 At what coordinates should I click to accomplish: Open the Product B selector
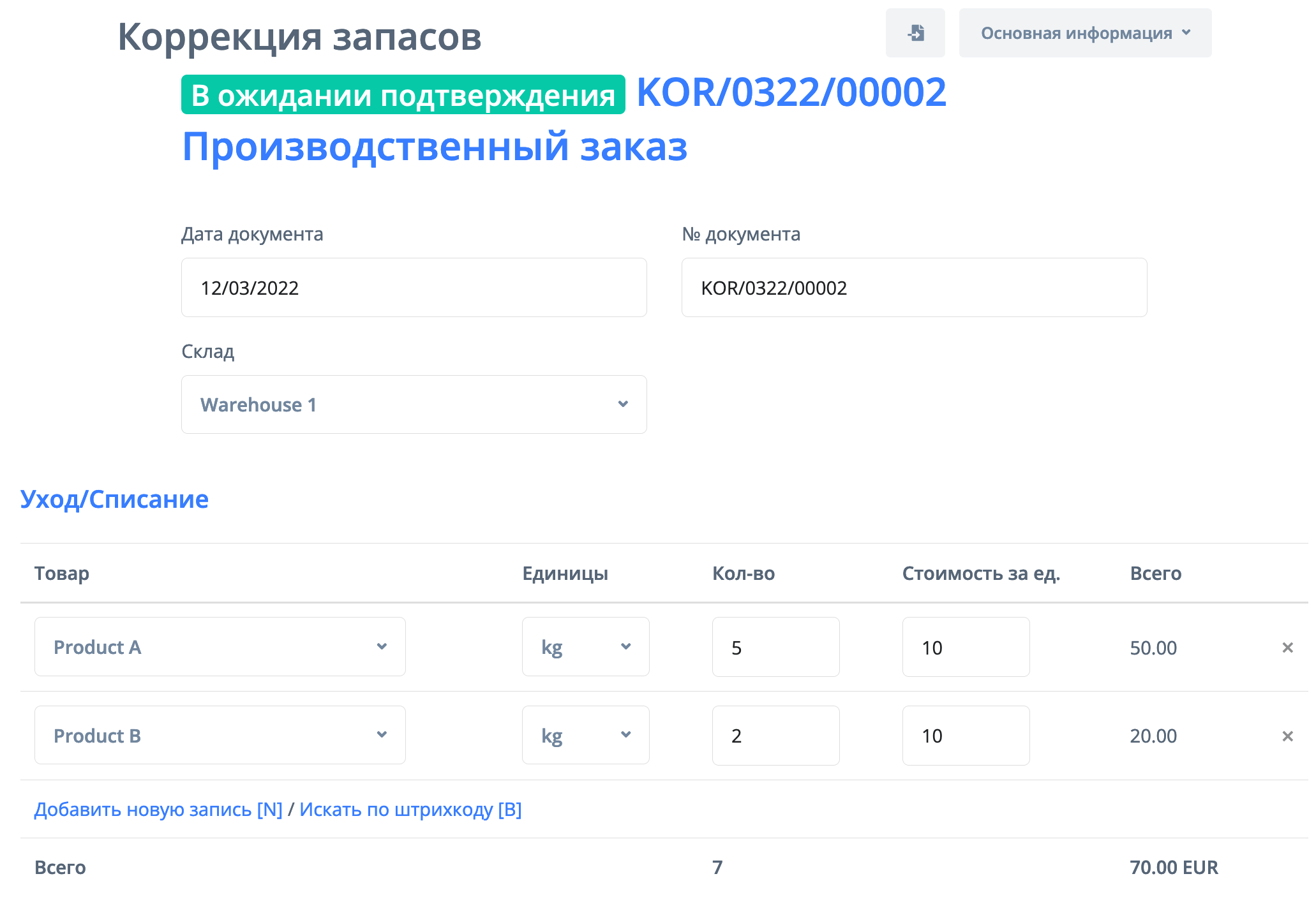tap(220, 736)
